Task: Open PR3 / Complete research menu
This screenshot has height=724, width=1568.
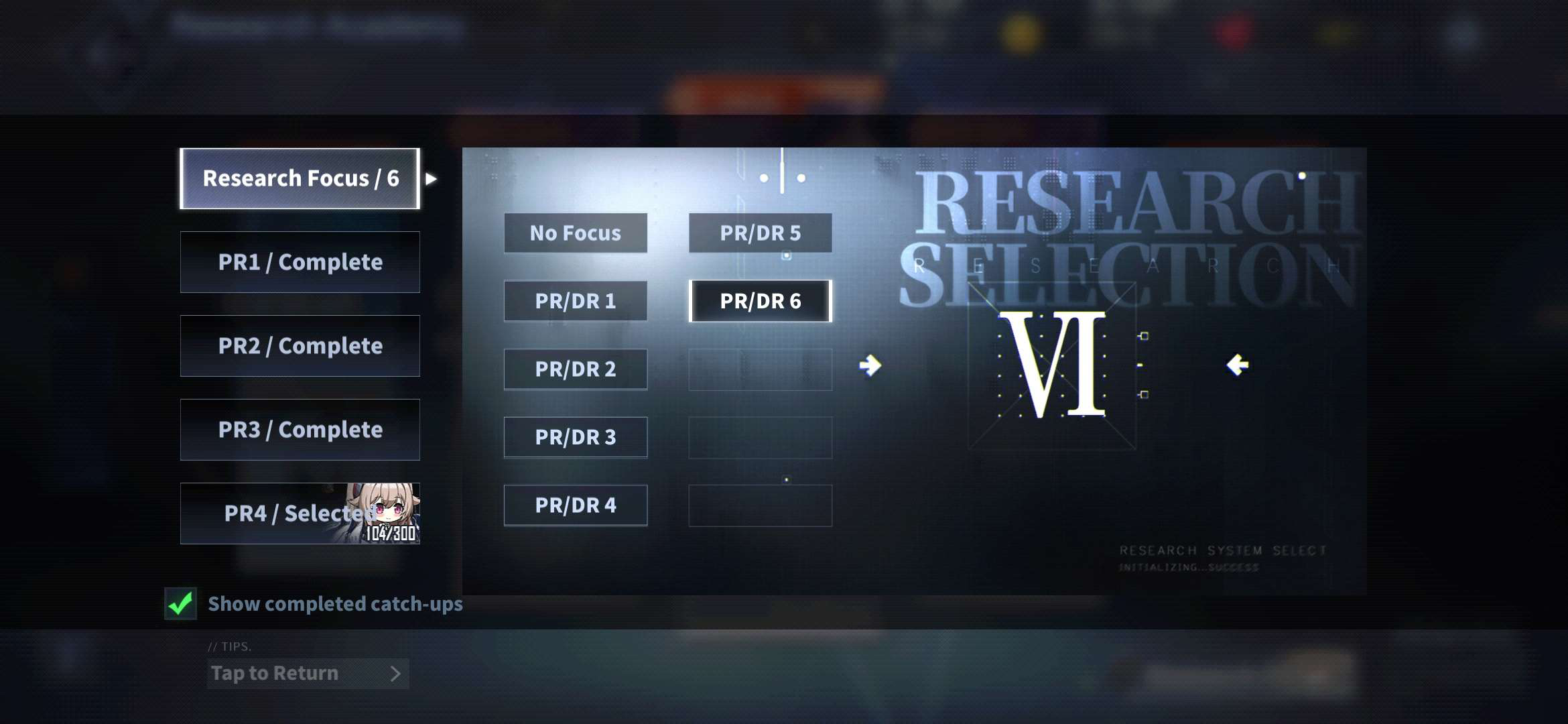Action: 300,429
